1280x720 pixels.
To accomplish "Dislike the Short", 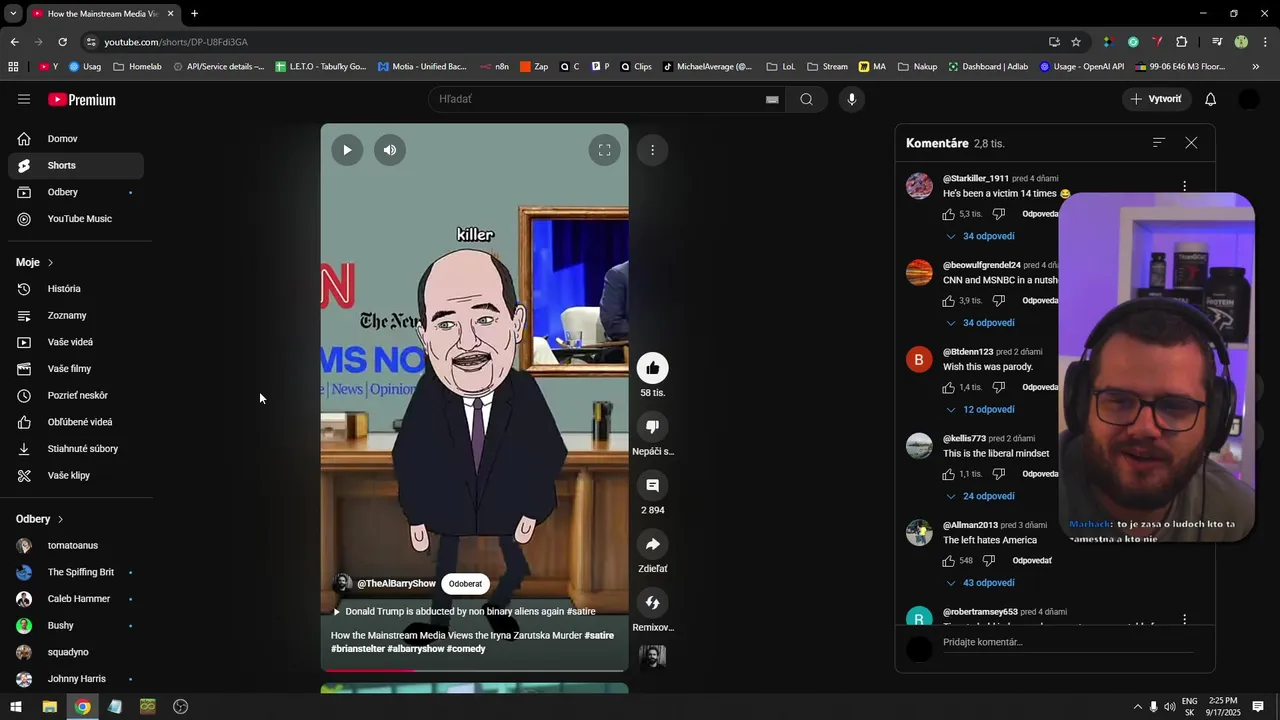I will pos(652,427).
